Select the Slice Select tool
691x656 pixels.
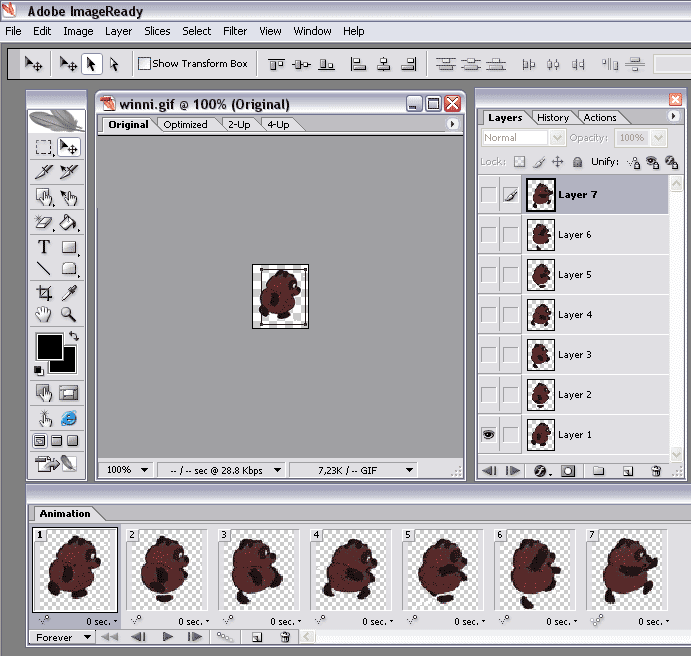(x=69, y=172)
